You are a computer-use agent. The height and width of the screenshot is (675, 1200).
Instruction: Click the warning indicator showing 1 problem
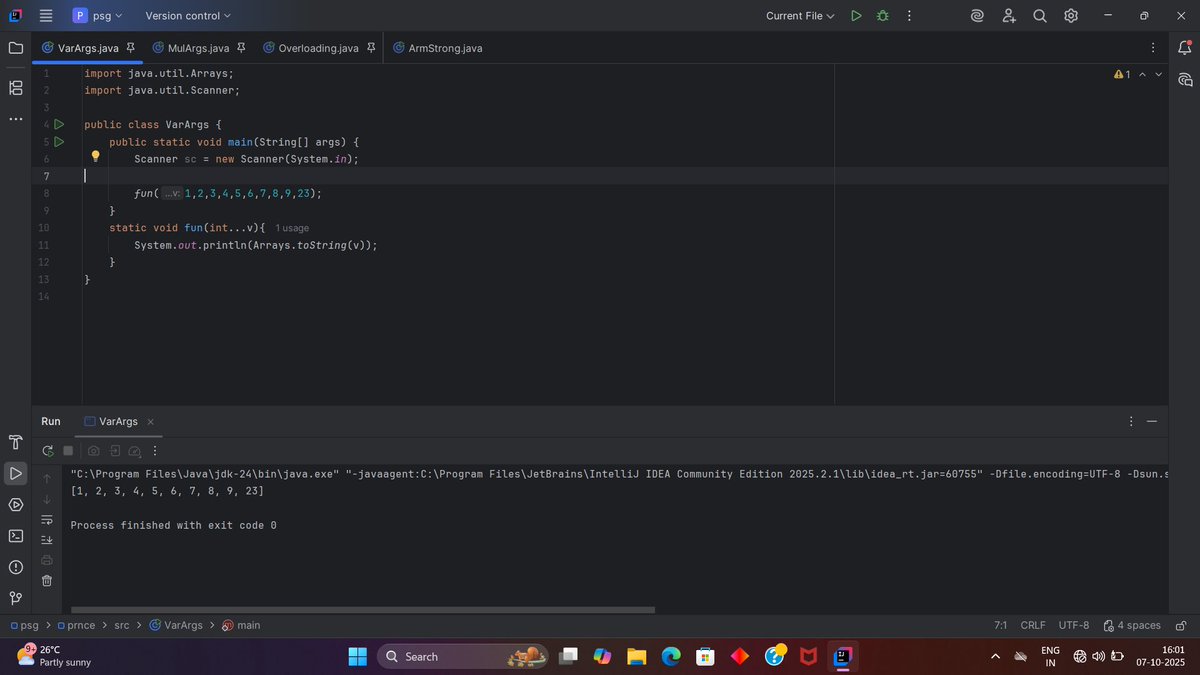(1122, 75)
